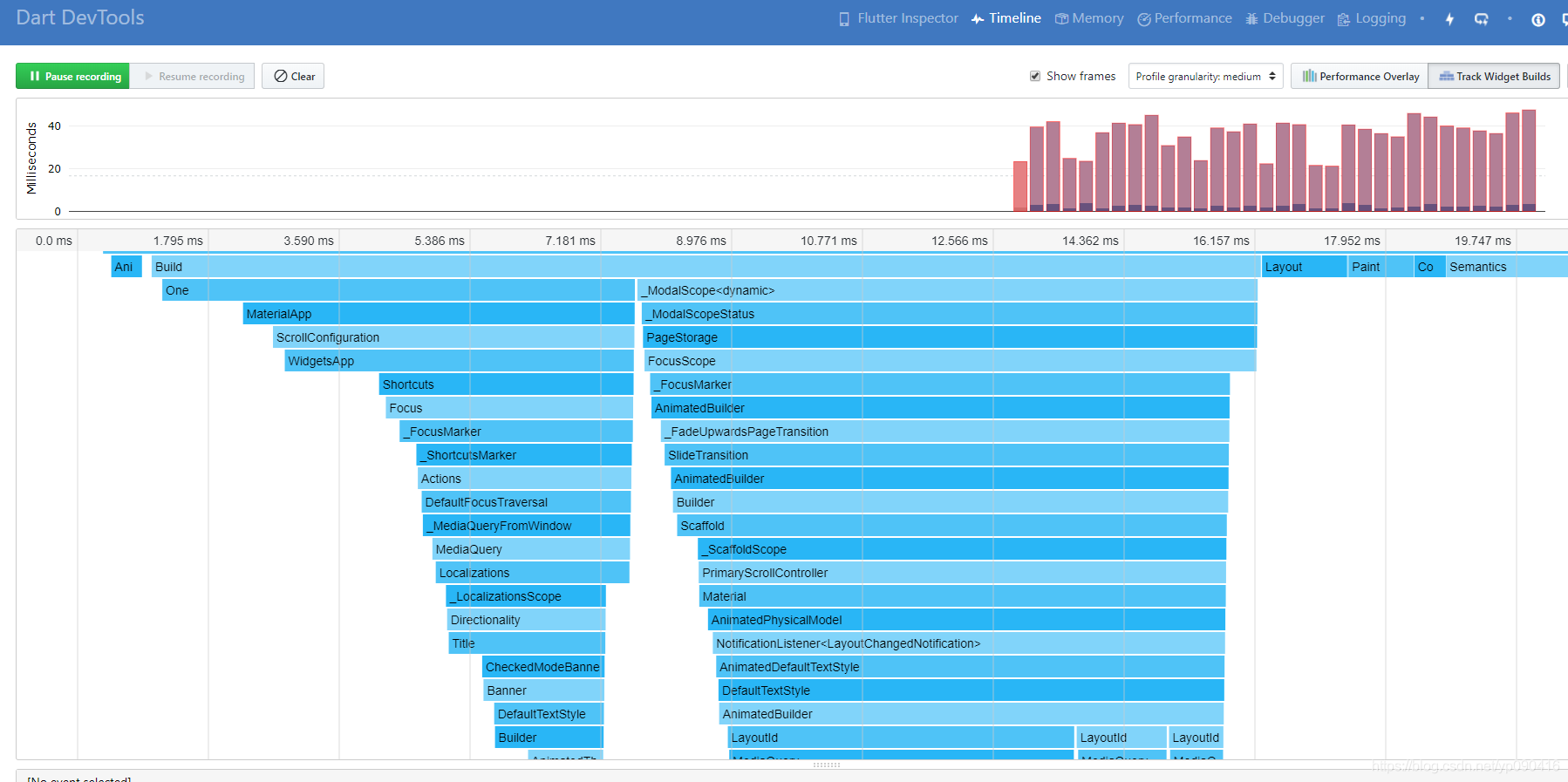This screenshot has width=1568, height=782.
Task: Select the AnimatedPhysicalModel flame bar
Action: coord(966,620)
